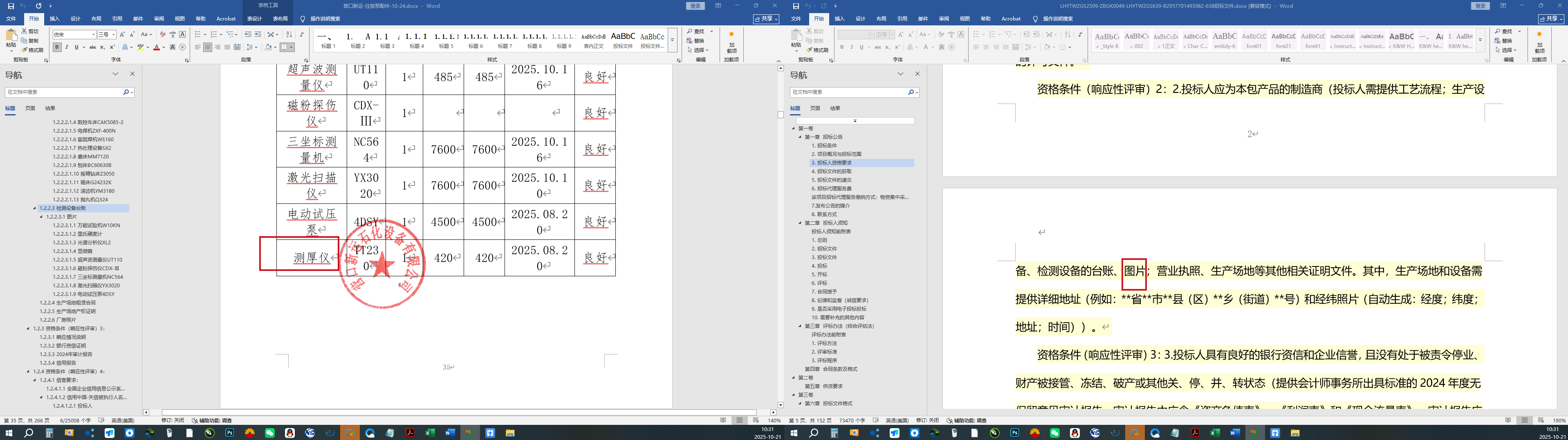
Task: Toggle character border in left Word window
Action: [182, 35]
